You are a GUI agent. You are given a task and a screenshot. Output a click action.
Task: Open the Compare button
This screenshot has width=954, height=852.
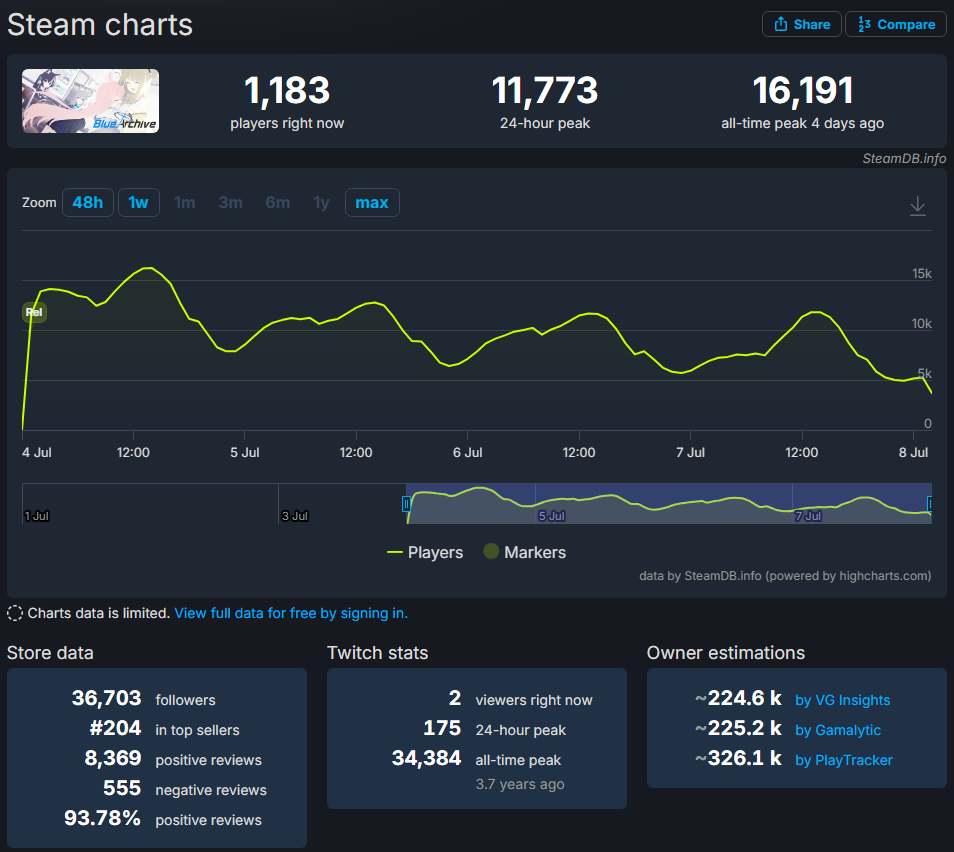pyautogui.click(x=896, y=24)
